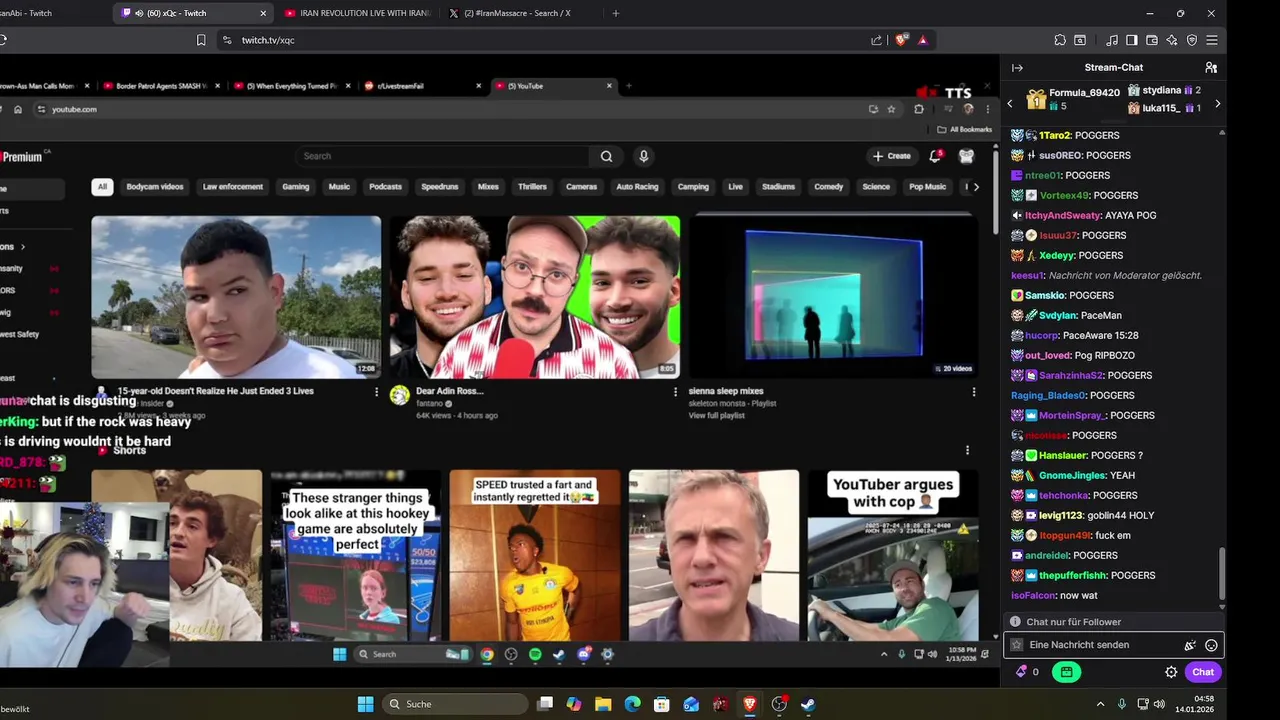Select the Law enforcement filter chip
The width and height of the screenshot is (1280, 720).
click(233, 187)
